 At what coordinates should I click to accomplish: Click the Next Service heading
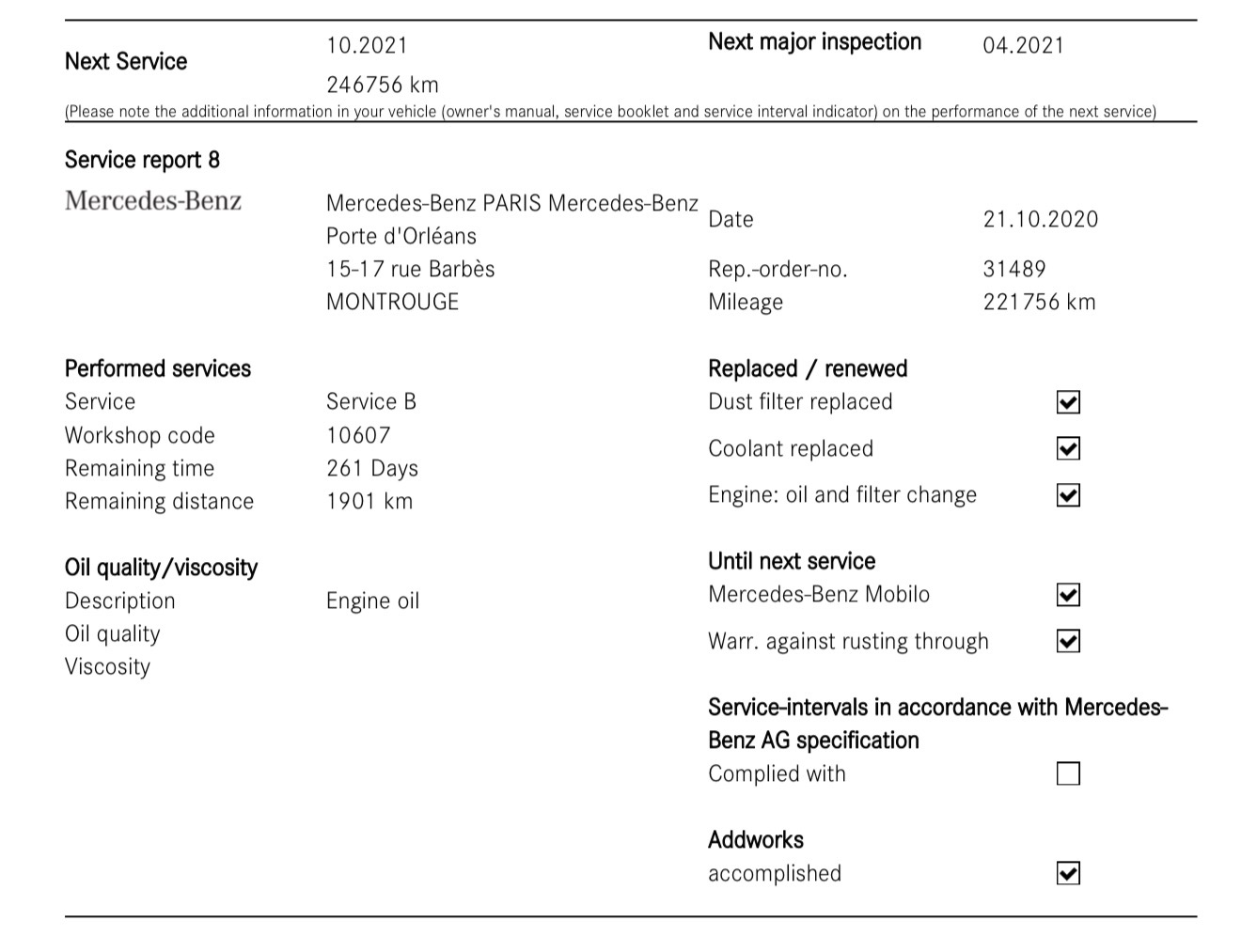coord(126,62)
